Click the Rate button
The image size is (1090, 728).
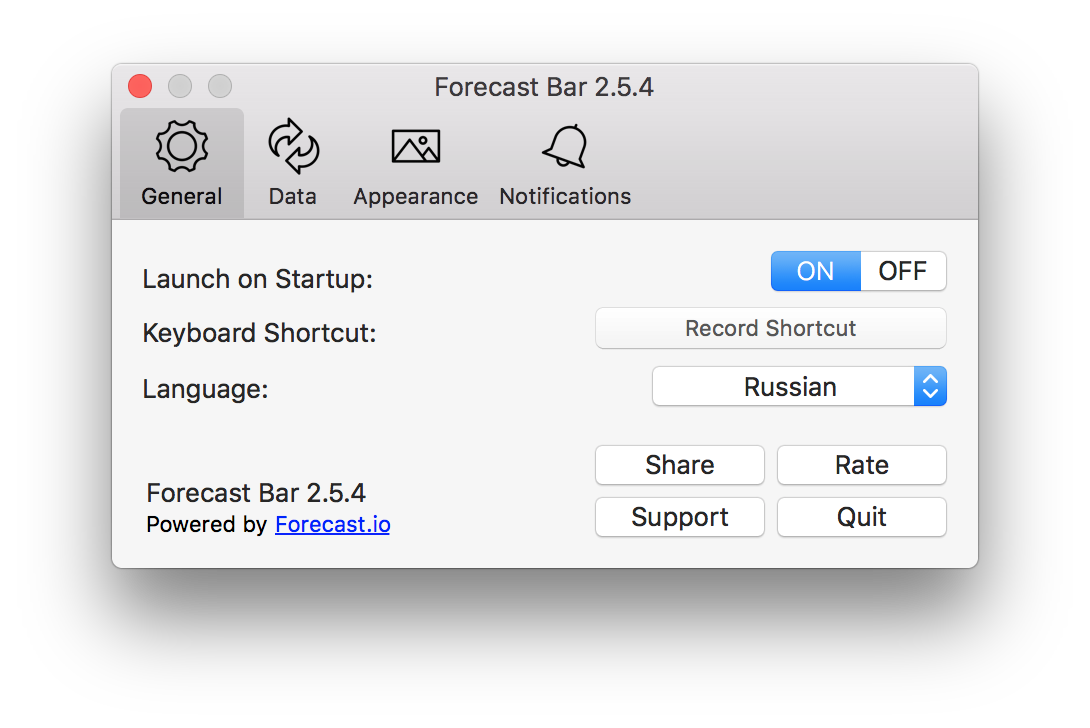click(x=861, y=465)
